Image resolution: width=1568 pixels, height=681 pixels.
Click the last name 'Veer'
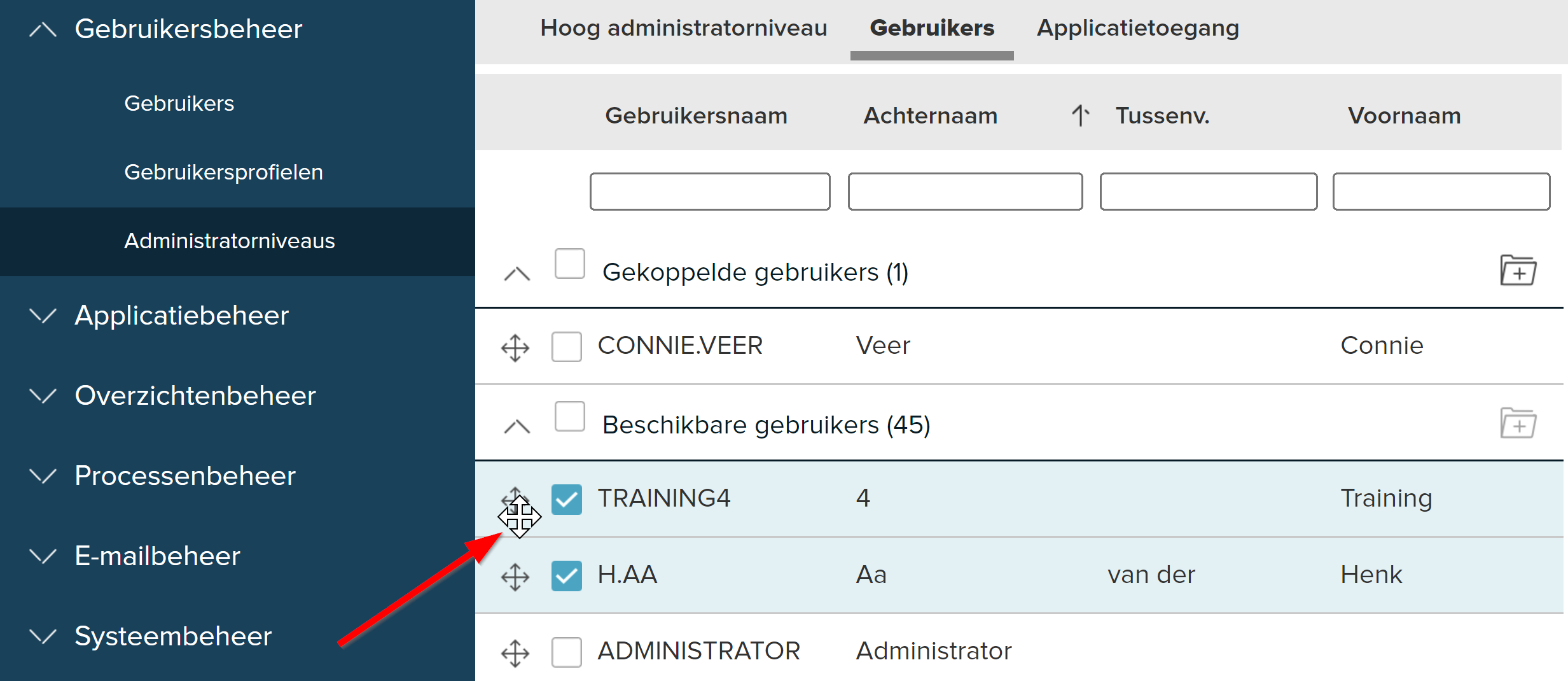(x=883, y=346)
